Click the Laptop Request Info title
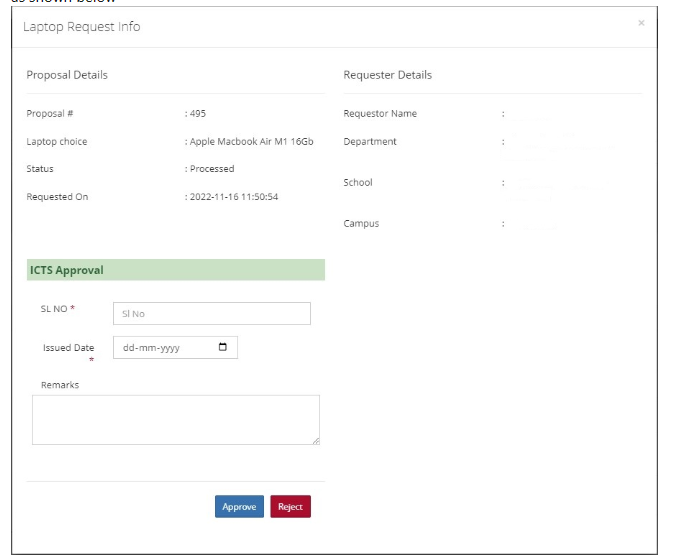This screenshot has height=560, width=677. [x=82, y=27]
